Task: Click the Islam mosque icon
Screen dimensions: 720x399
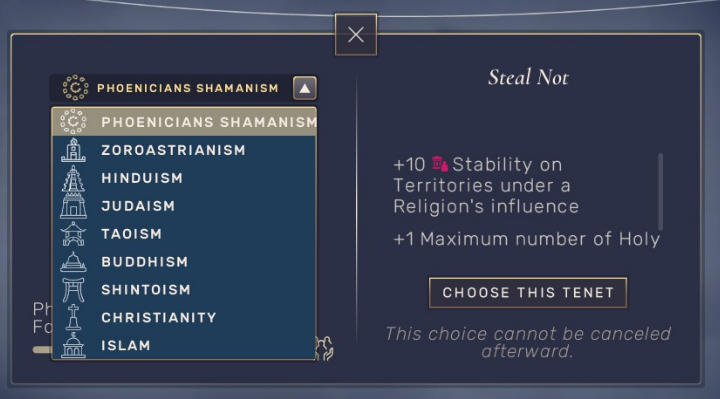Action: [73, 345]
